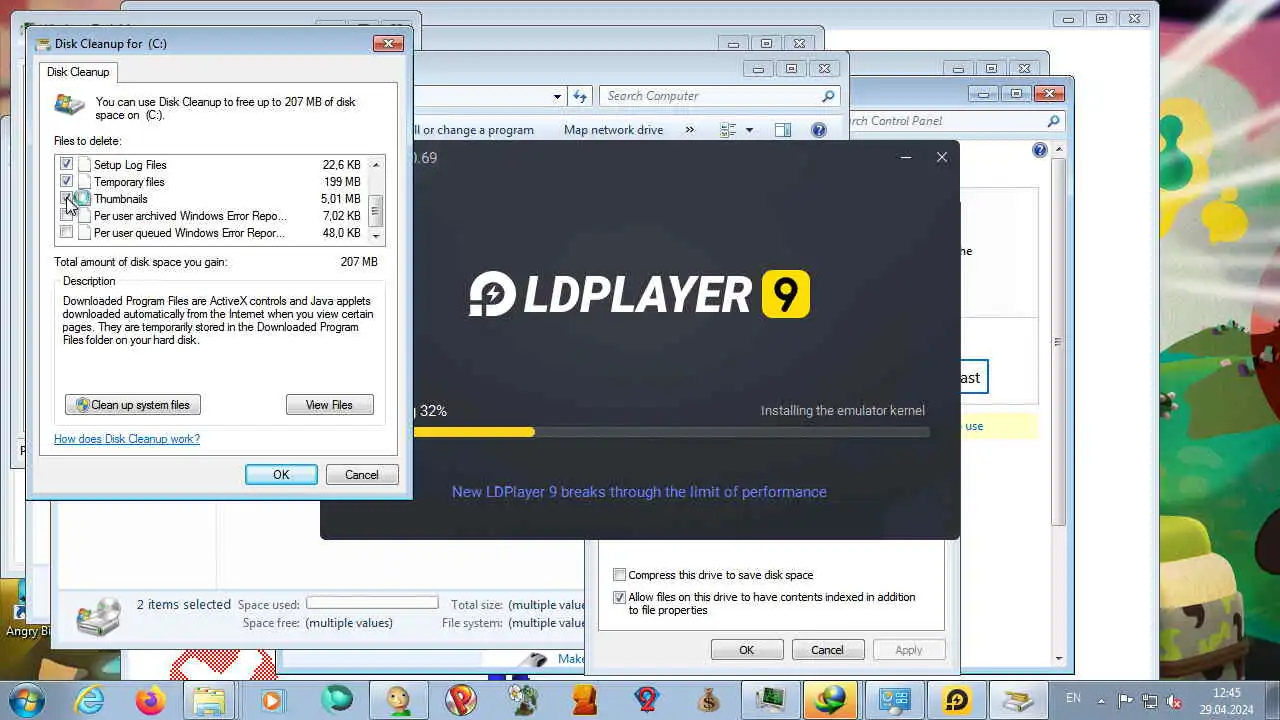Click scroll-up arrow of Files to delete list
The width and height of the screenshot is (1280, 720).
pyautogui.click(x=376, y=164)
